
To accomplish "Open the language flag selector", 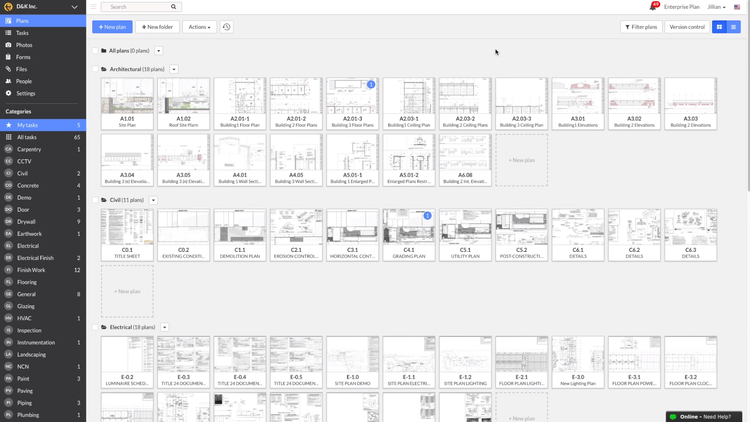I will (737, 7).
